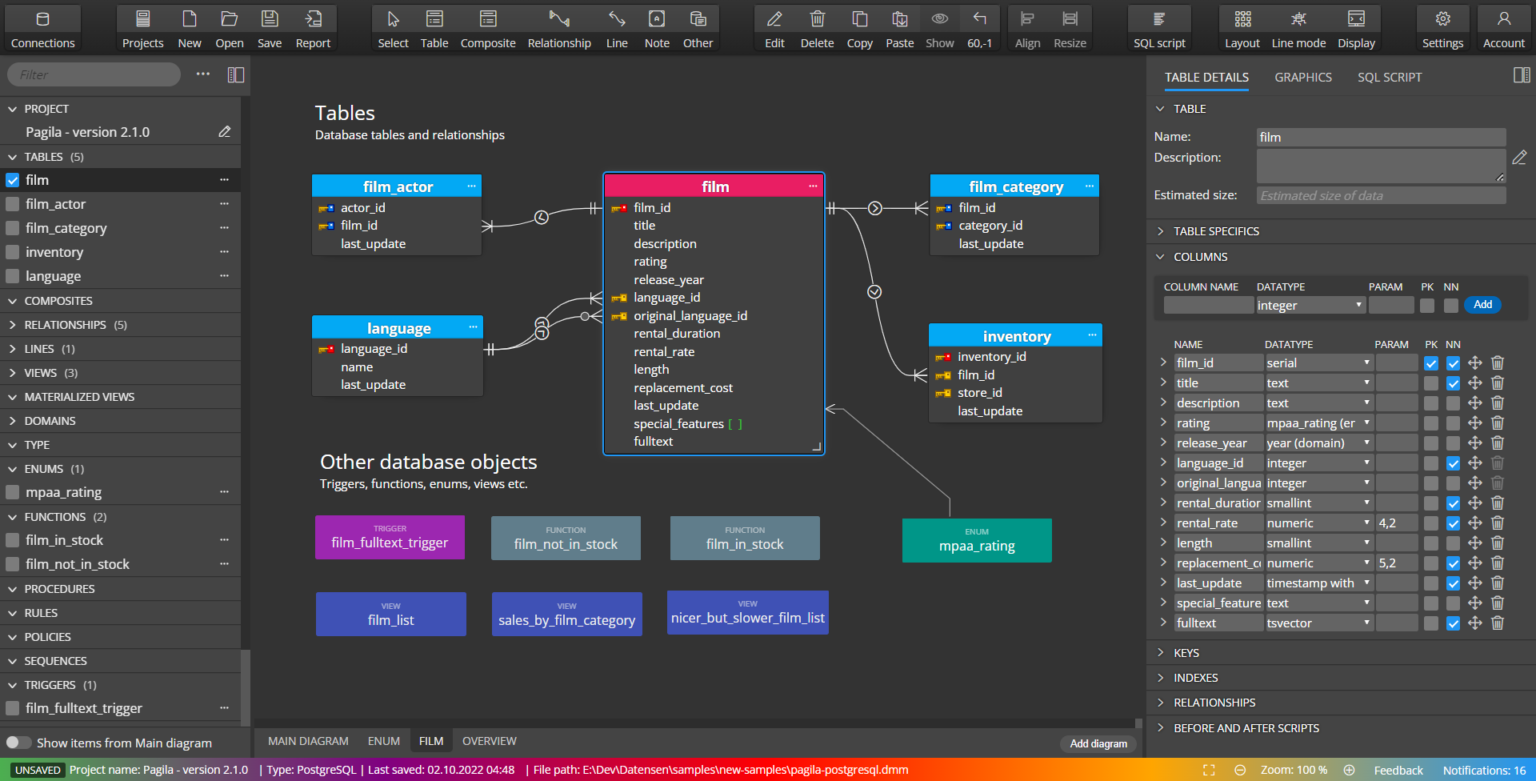
Task: Toggle the film table visibility checkbox
Action: 12,179
